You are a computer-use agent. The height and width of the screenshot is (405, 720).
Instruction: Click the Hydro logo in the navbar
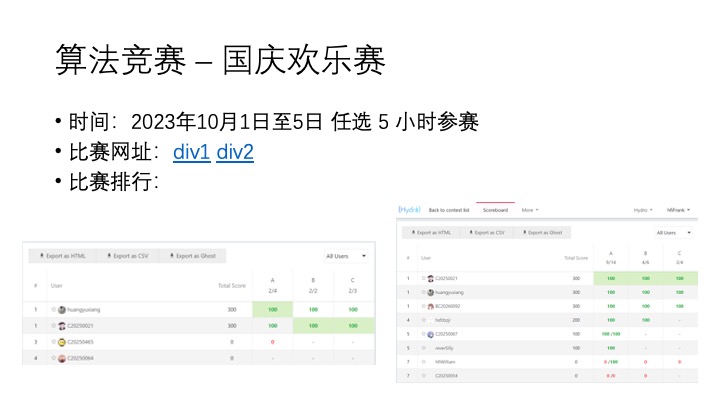410,210
